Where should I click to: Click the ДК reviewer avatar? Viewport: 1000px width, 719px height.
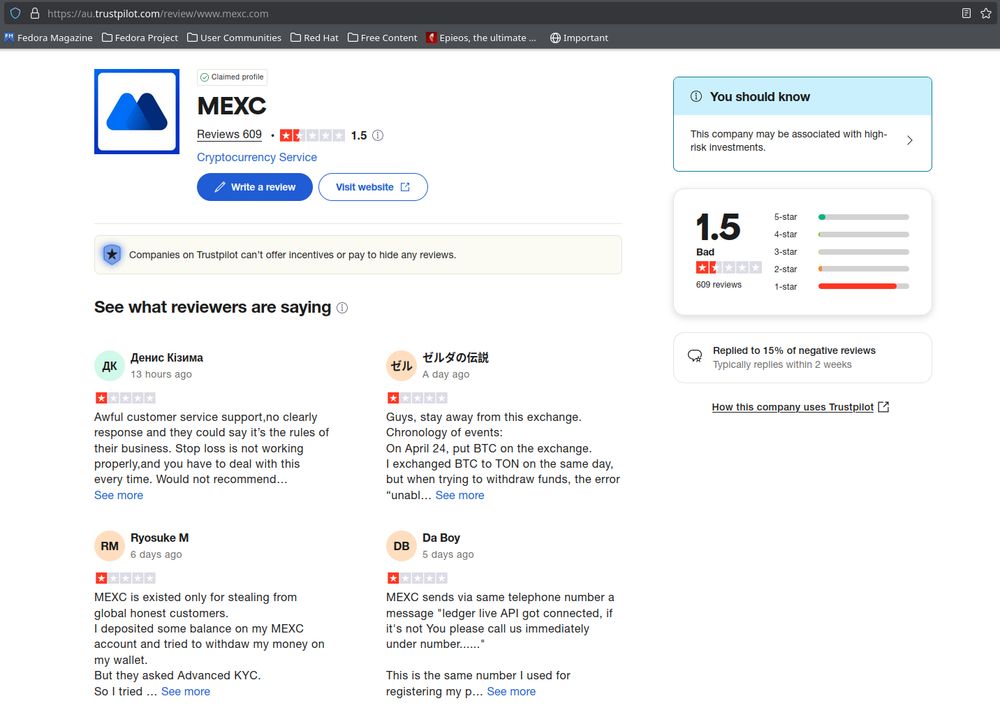pyautogui.click(x=110, y=366)
